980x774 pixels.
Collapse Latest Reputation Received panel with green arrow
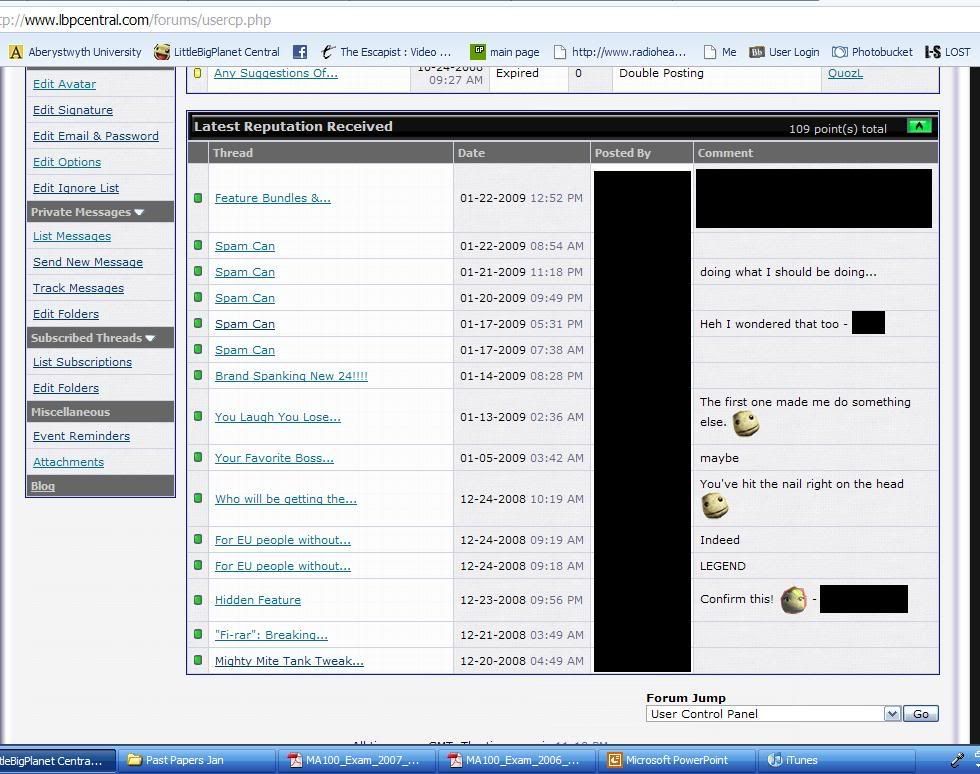tap(918, 126)
